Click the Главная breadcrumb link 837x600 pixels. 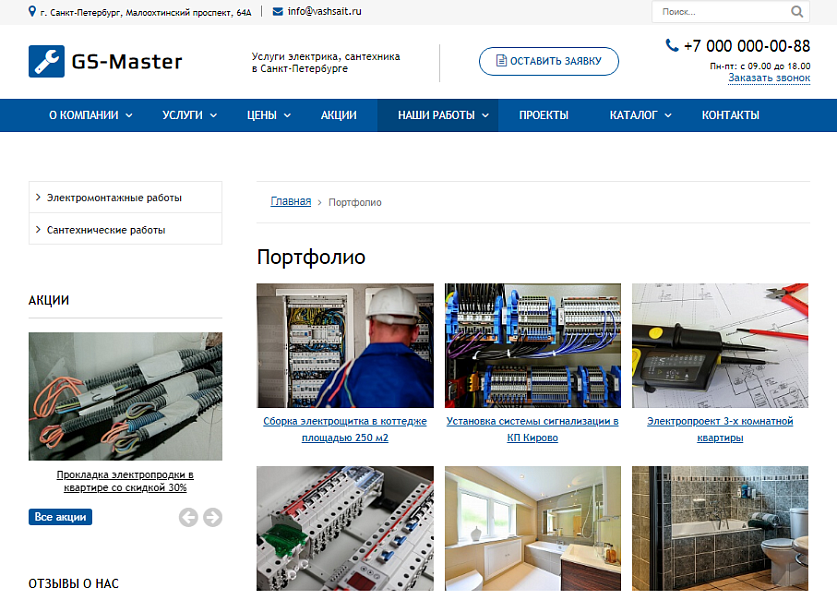coord(290,202)
